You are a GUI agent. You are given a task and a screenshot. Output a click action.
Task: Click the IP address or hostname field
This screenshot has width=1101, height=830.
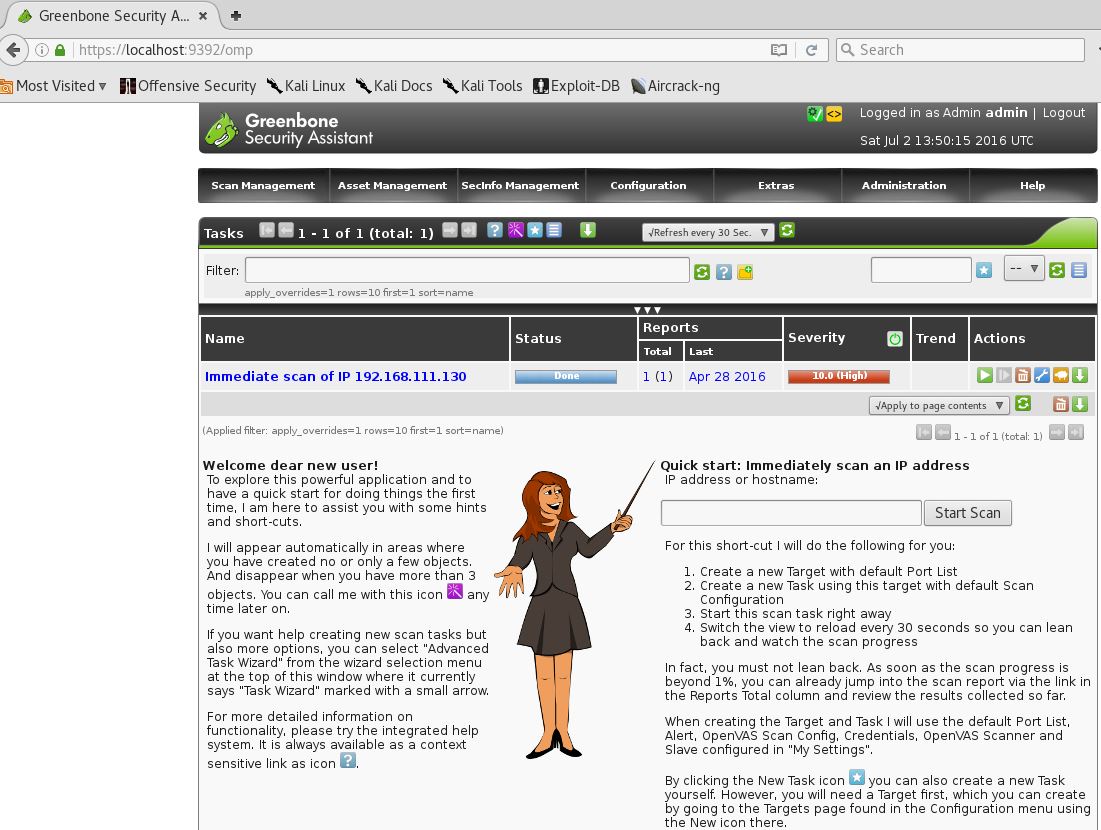791,513
